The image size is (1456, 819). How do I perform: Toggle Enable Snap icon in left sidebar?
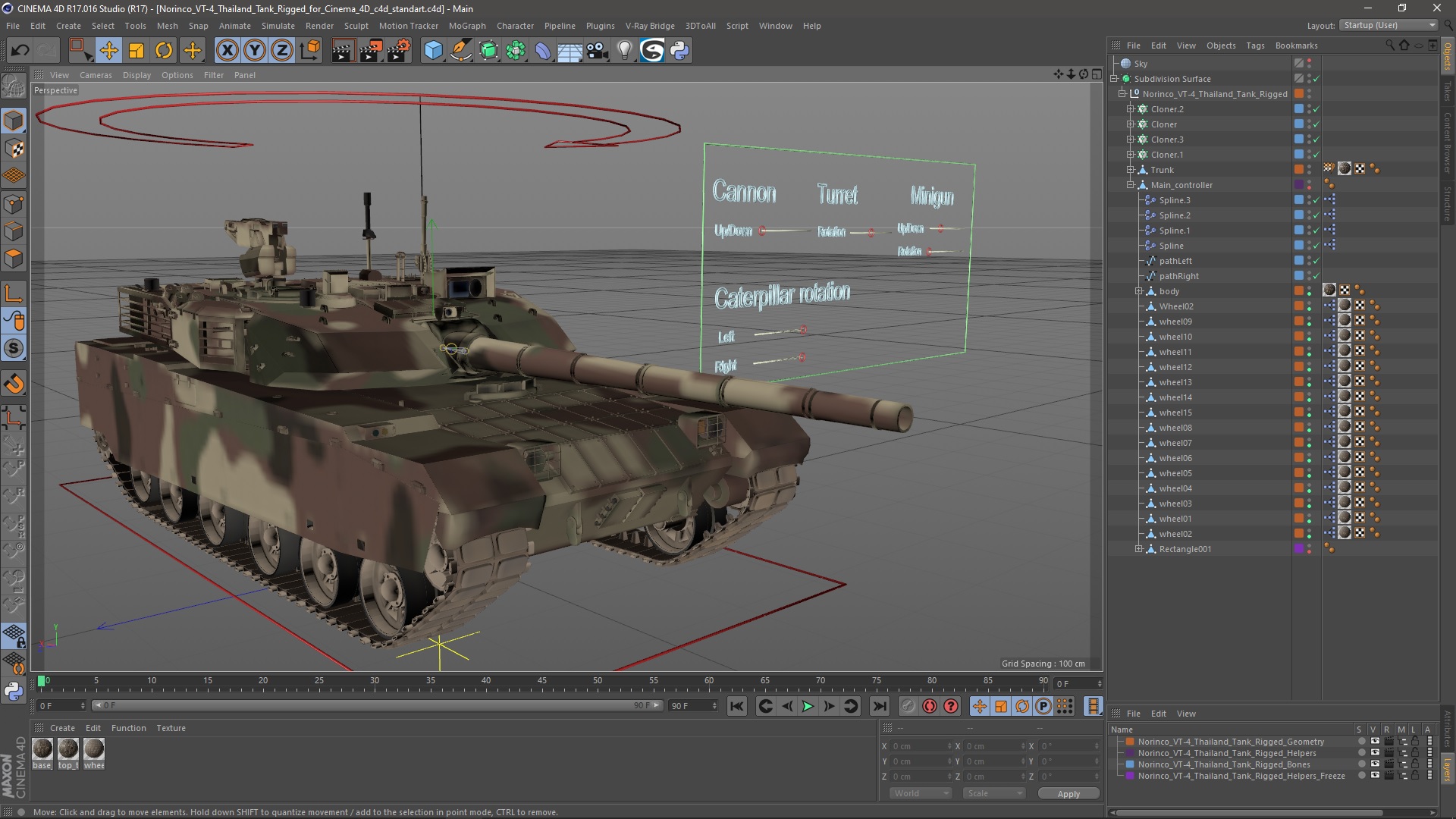tap(14, 384)
